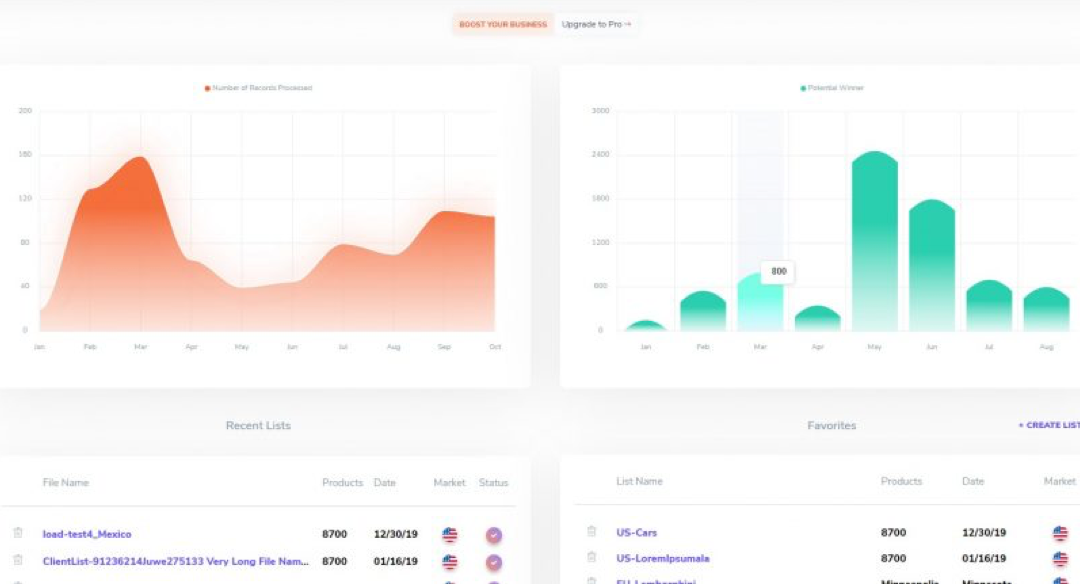Image resolution: width=1080 pixels, height=584 pixels.
Task: Click the Create List button
Action: (x=1048, y=426)
